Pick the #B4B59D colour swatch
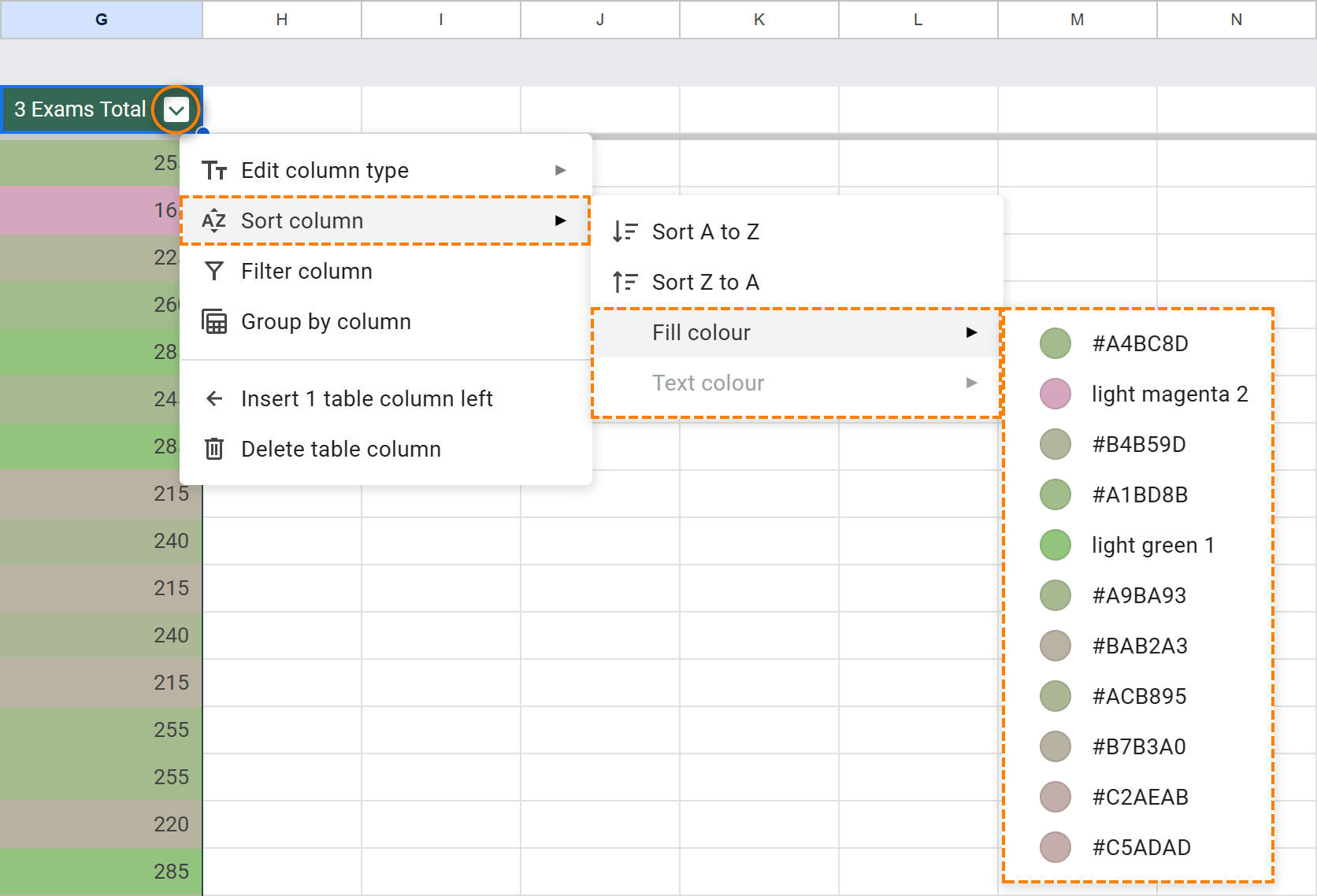 point(1055,444)
